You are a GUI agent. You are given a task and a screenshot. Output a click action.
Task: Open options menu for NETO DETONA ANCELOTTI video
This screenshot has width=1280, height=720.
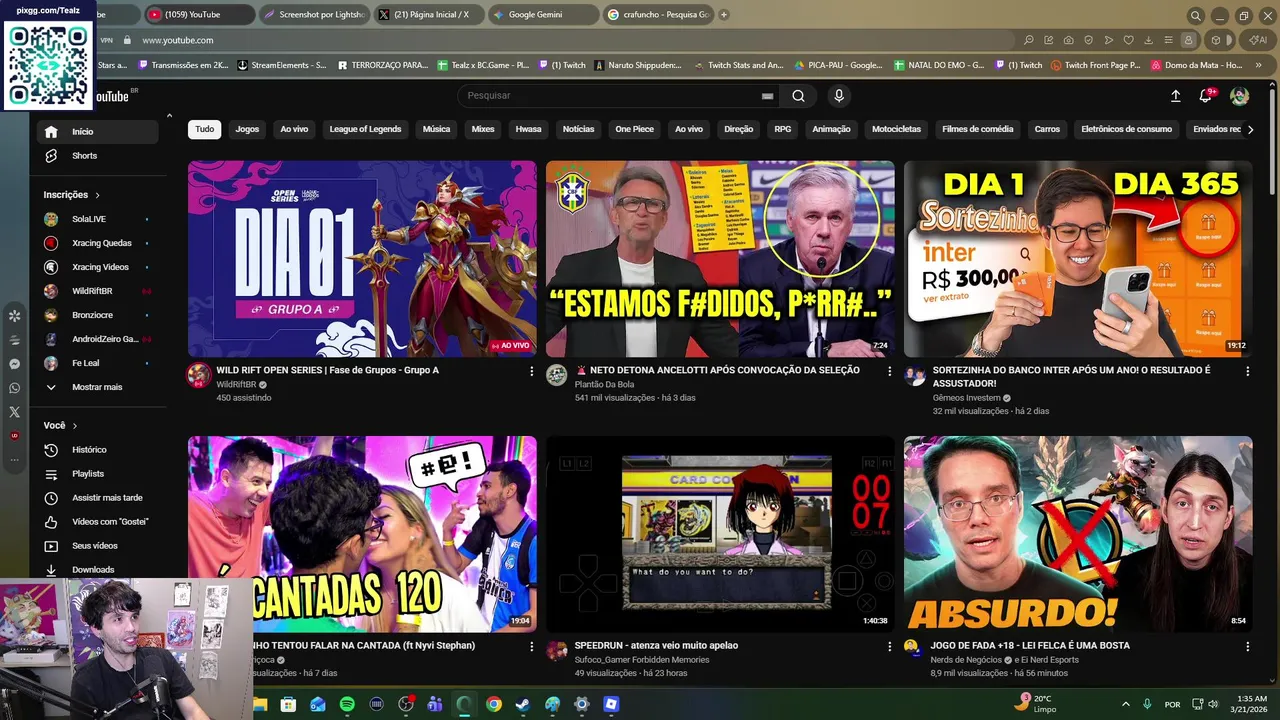(889, 371)
